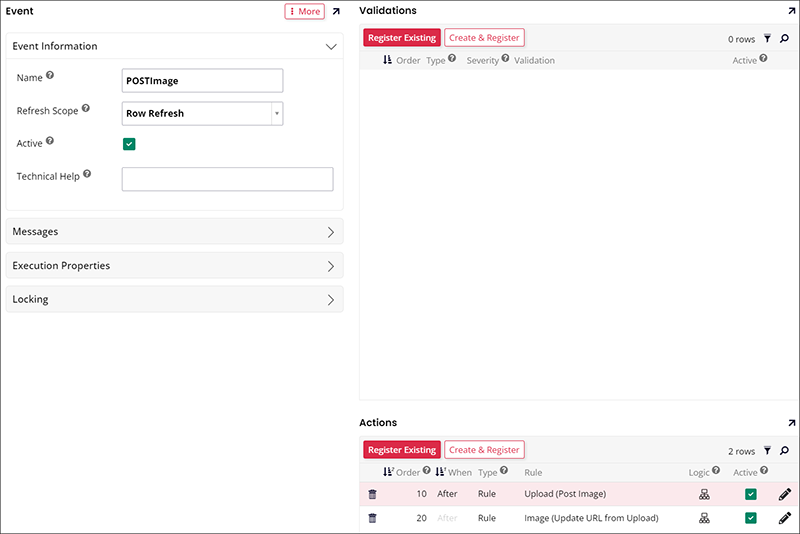Toggle Active for Upload (Post Image) rule
Screen dimensions: 800x534
(x=751, y=494)
